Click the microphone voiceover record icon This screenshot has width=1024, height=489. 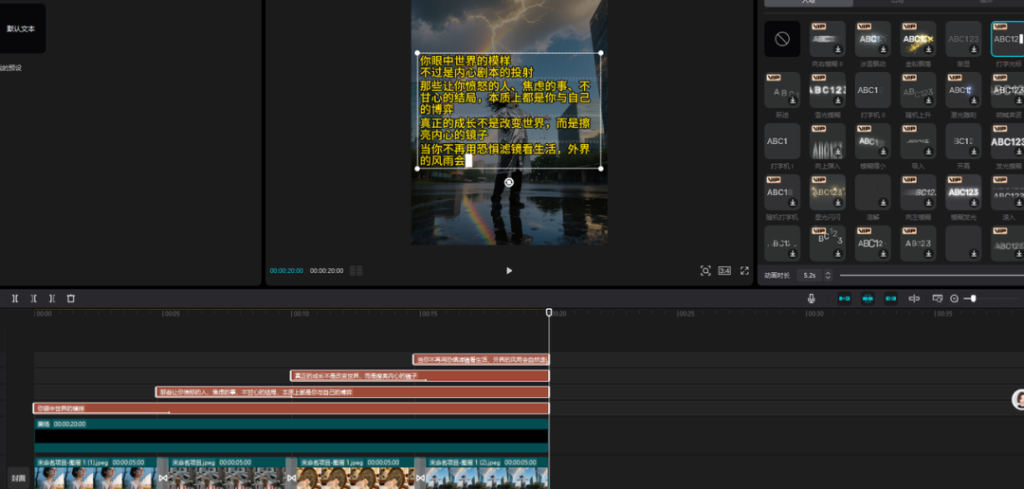pos(813,298)
